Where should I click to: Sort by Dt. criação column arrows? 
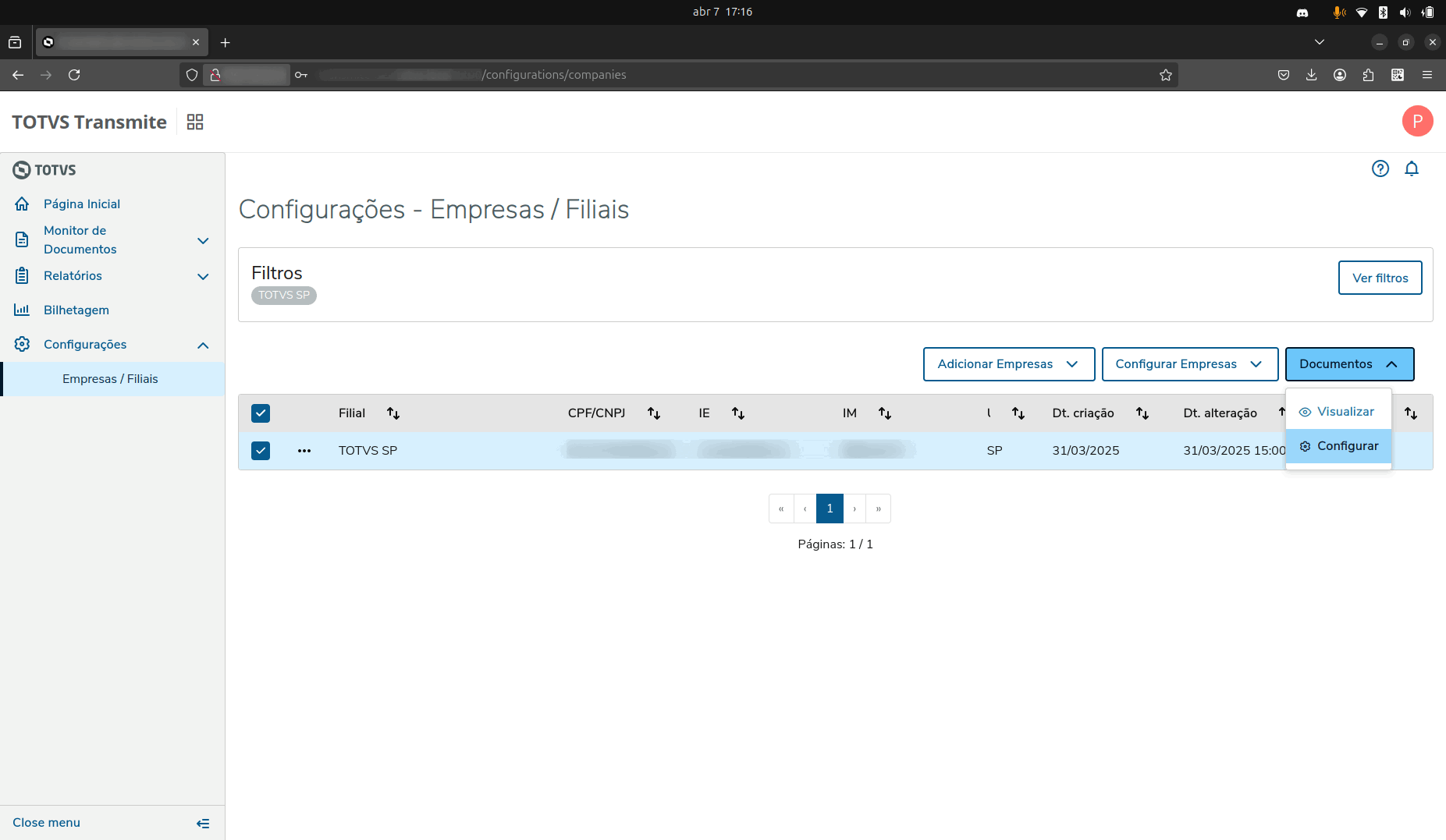(x=1142, y=413)
